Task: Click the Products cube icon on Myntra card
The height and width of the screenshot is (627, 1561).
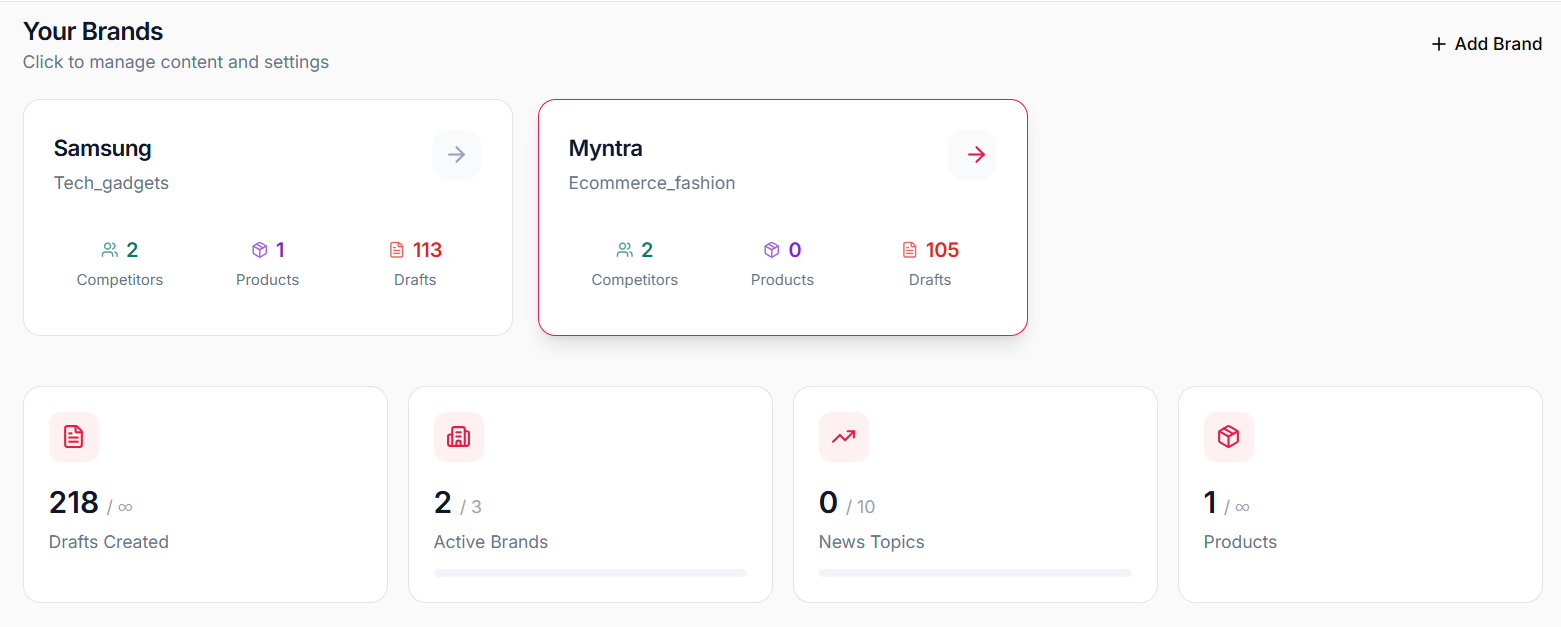Action: [771, 249]
